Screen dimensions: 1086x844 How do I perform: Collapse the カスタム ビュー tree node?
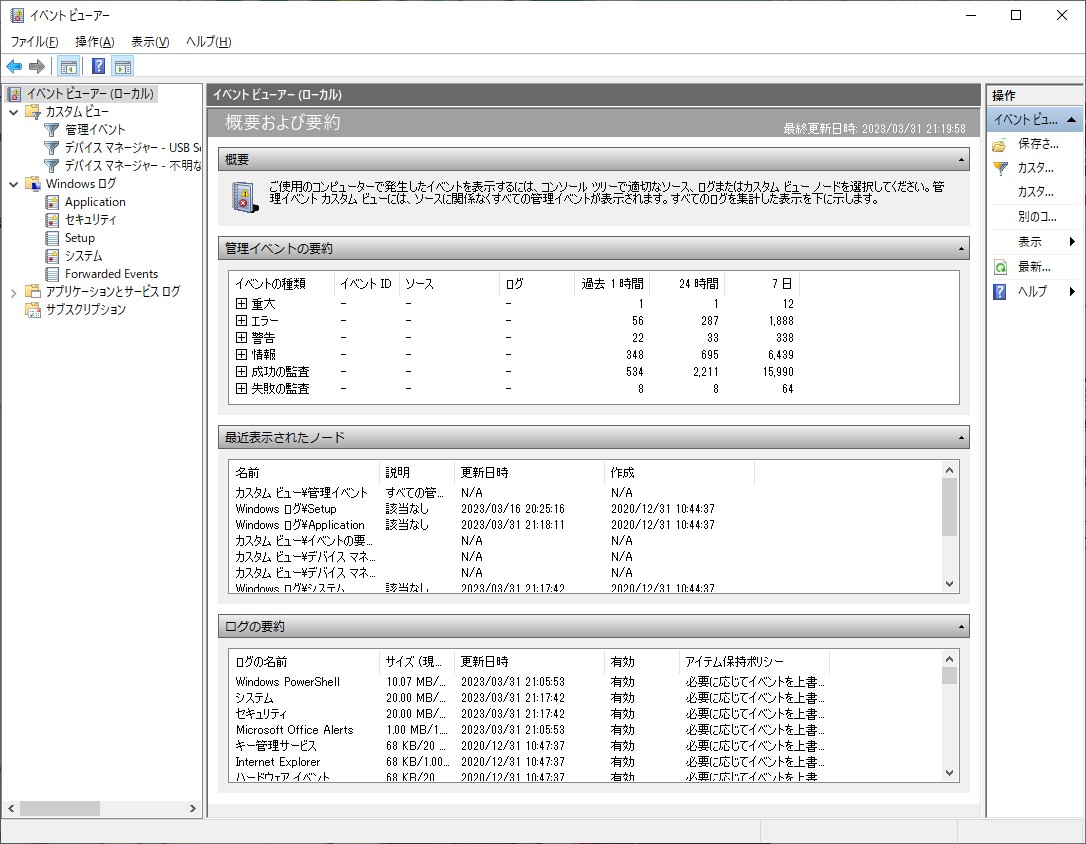pyautogui.click(x=13, y=111)
